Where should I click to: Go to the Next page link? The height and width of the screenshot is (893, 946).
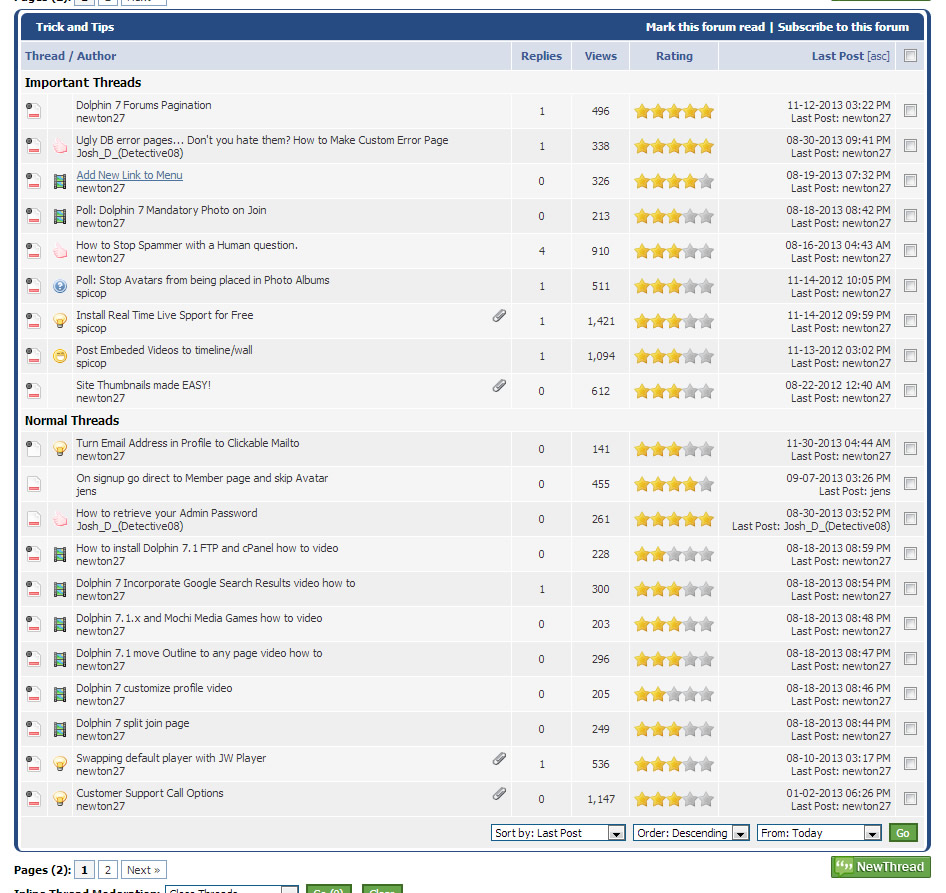click(x=144, y=869)
